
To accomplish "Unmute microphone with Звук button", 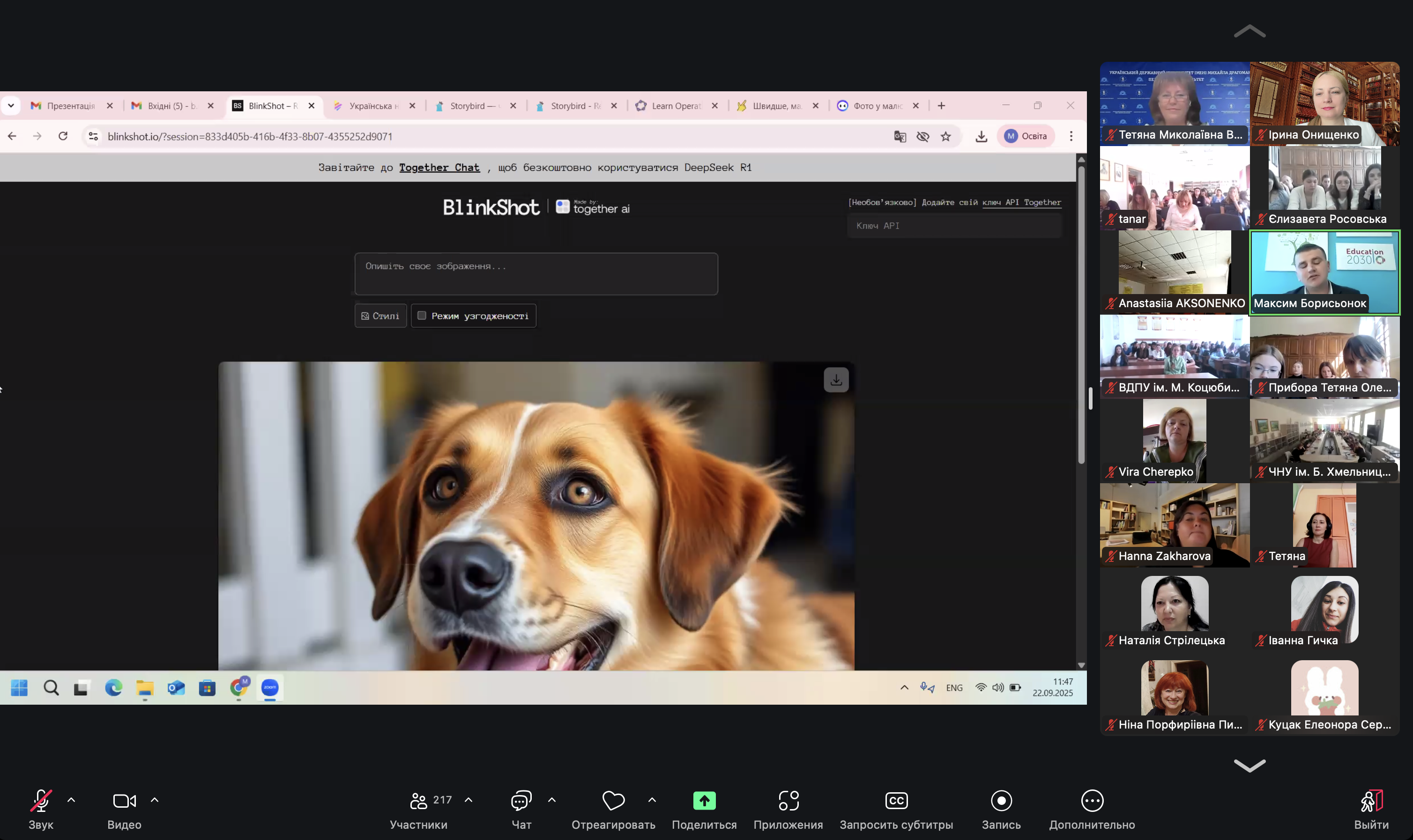I will click(41, 800).
